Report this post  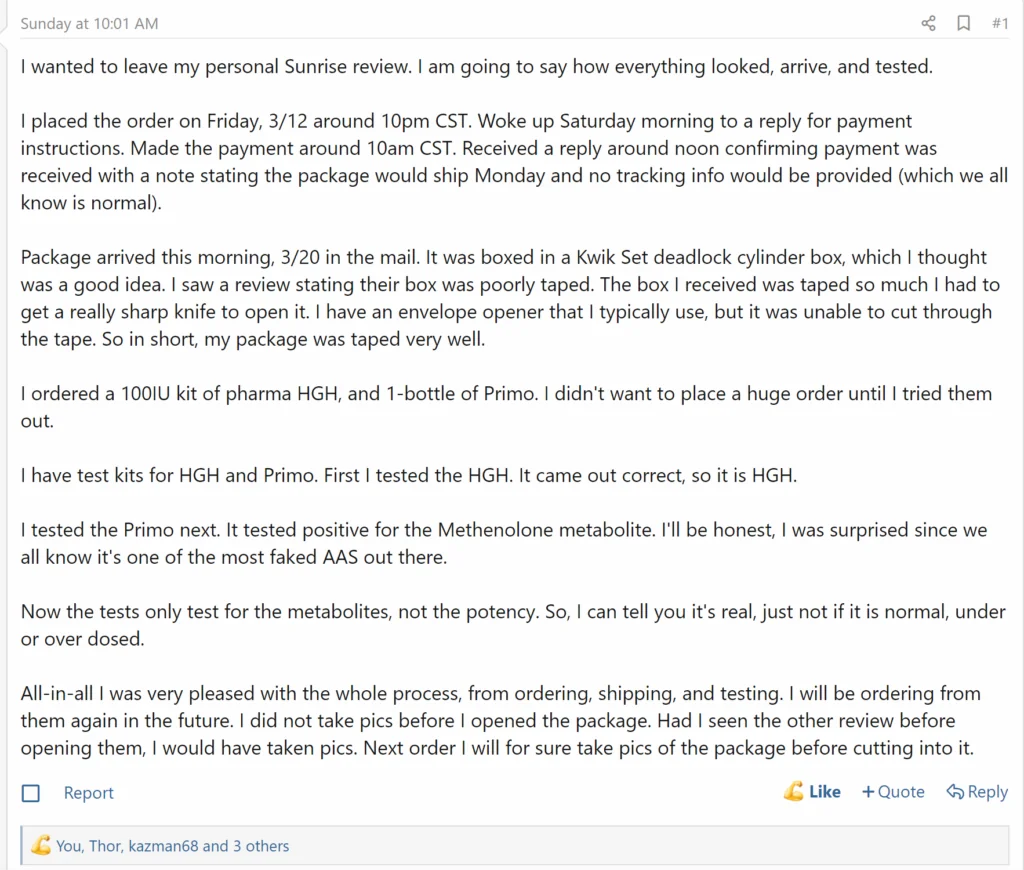click(x=89, y=793)
